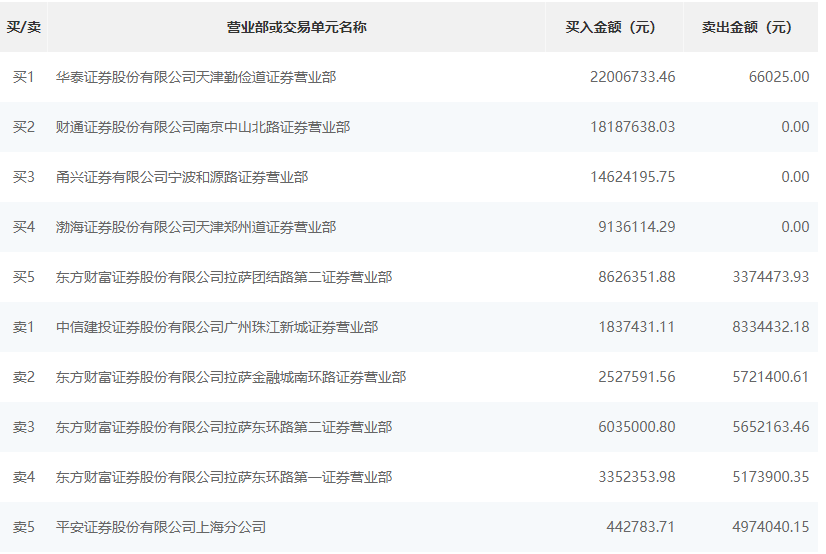Select the 卖2 row label
The width and height of the screenshot is (826, 554).
[x=24, y=377]
